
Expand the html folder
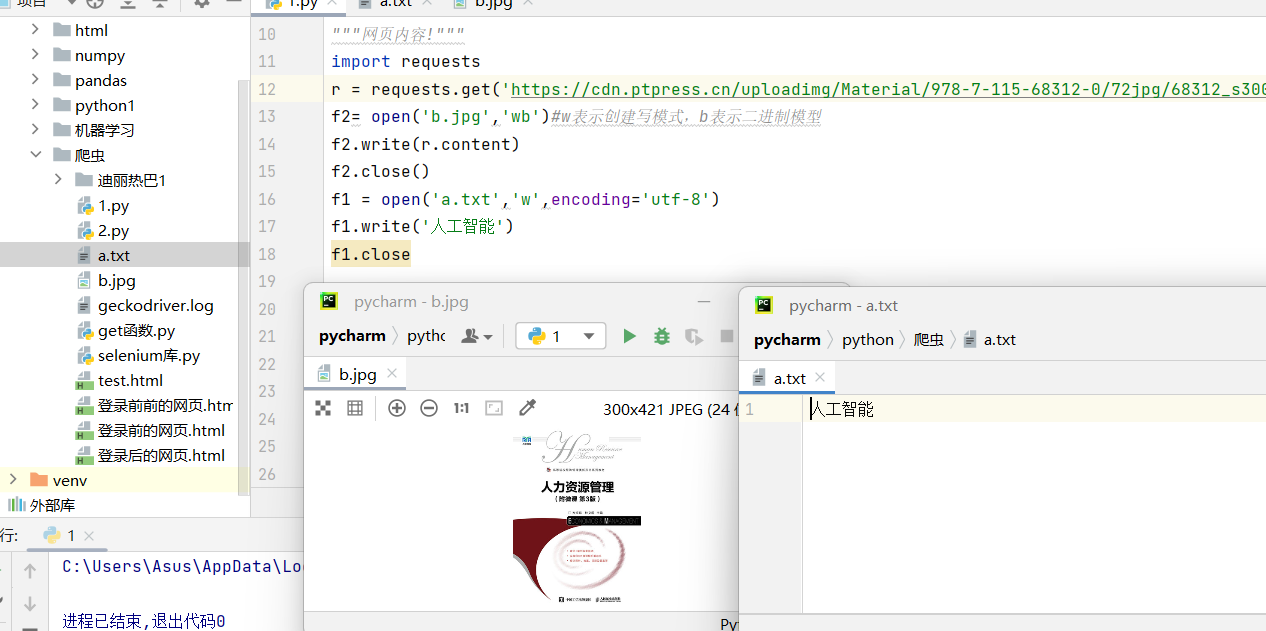(x=35, y=30)
